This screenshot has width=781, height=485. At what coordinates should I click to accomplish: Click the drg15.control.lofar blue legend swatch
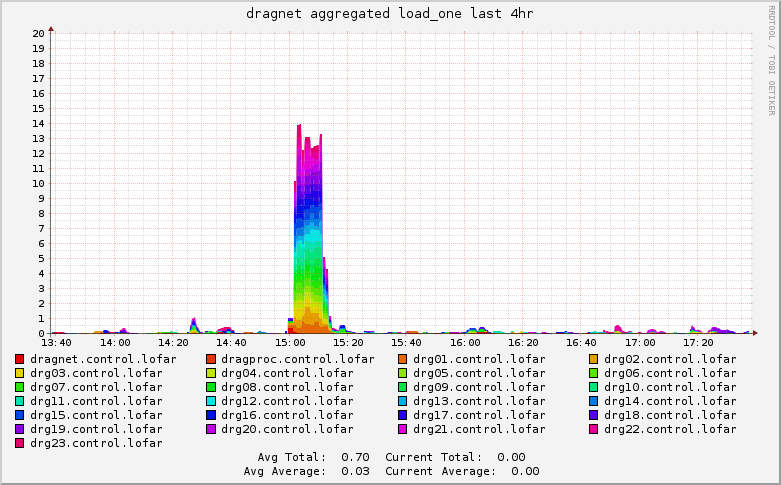(19, 415)
